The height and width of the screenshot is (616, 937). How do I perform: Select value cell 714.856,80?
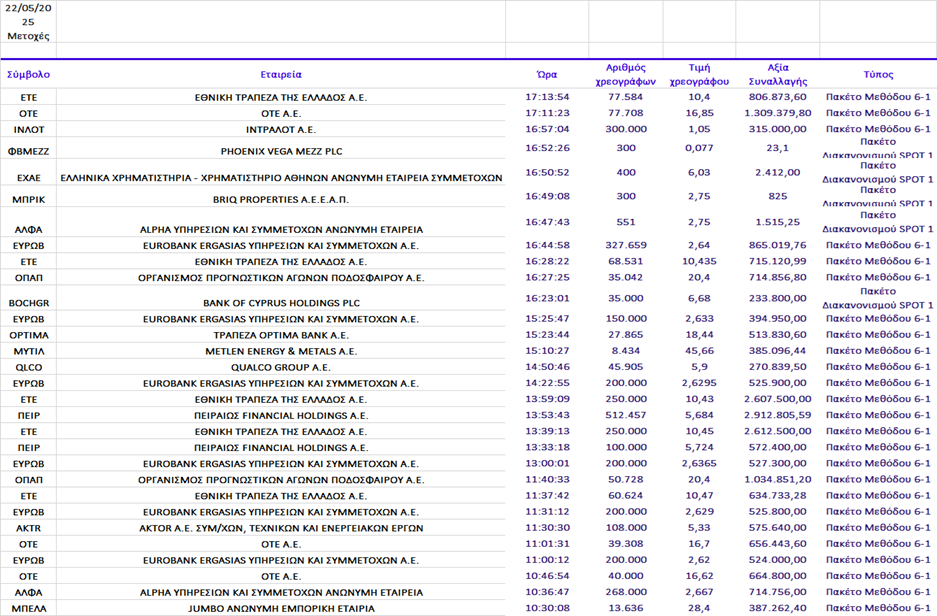tap(777, 277)
